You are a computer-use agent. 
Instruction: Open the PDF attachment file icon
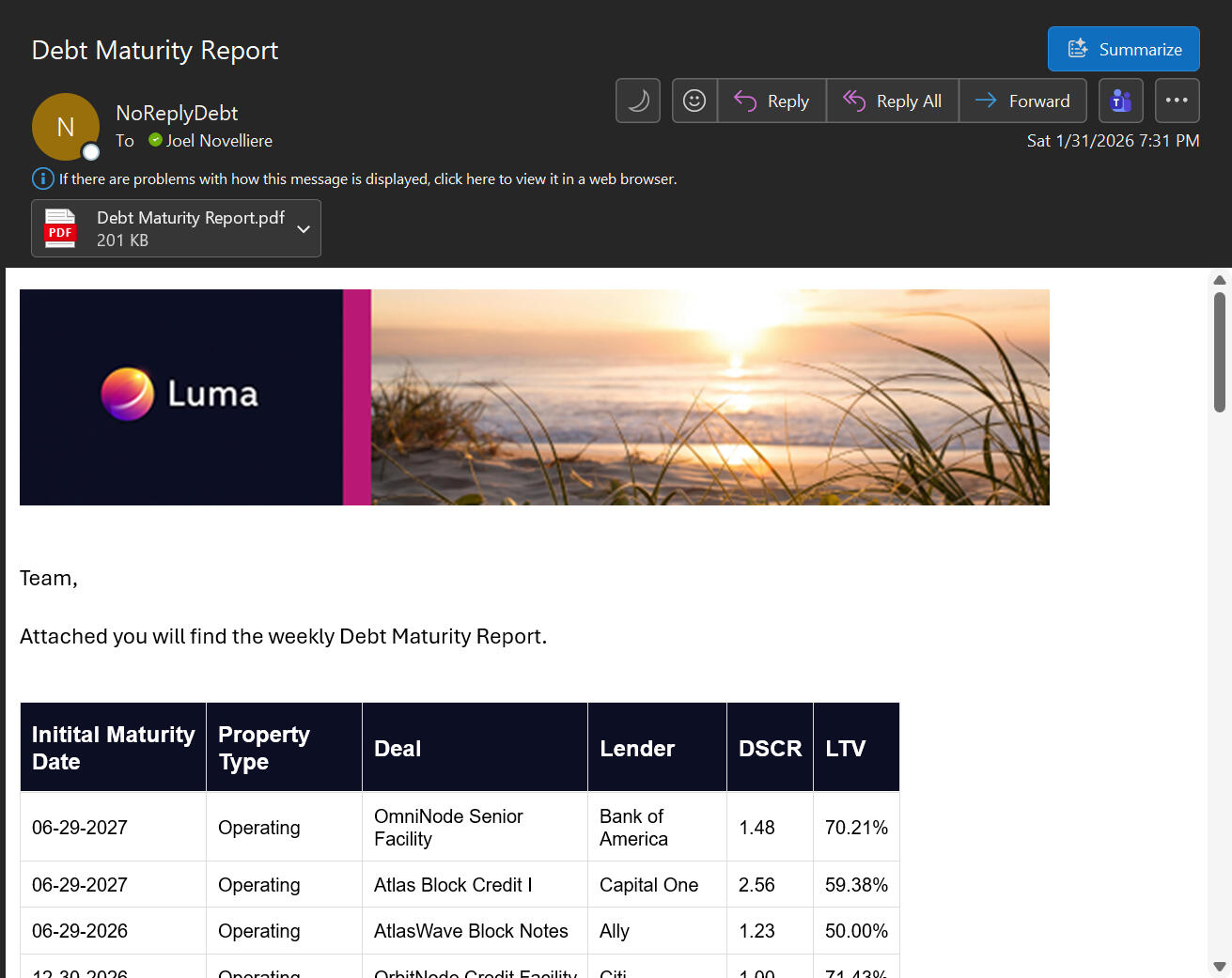point(60,228)
